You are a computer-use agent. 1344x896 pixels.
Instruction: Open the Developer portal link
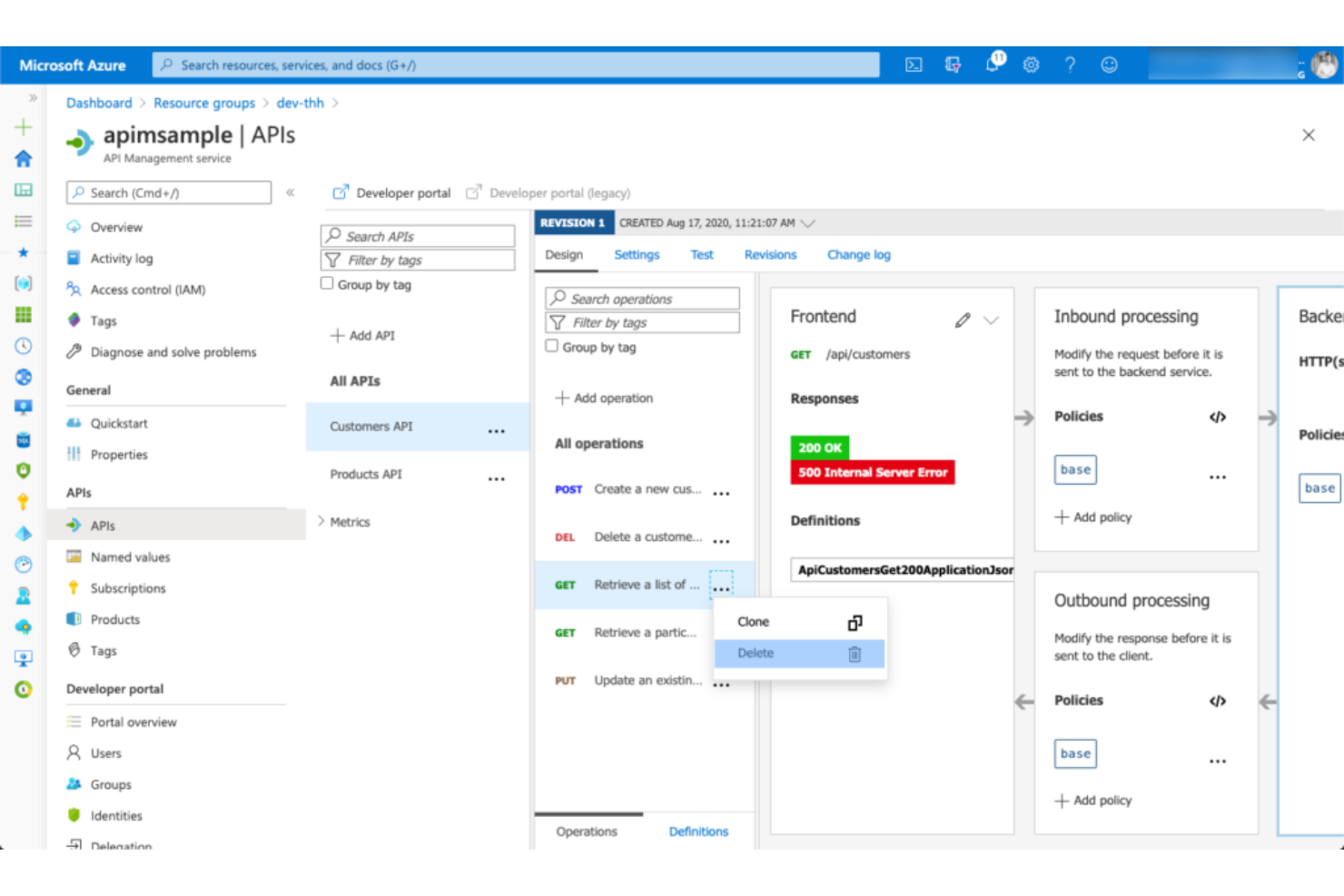pos(391,193)
